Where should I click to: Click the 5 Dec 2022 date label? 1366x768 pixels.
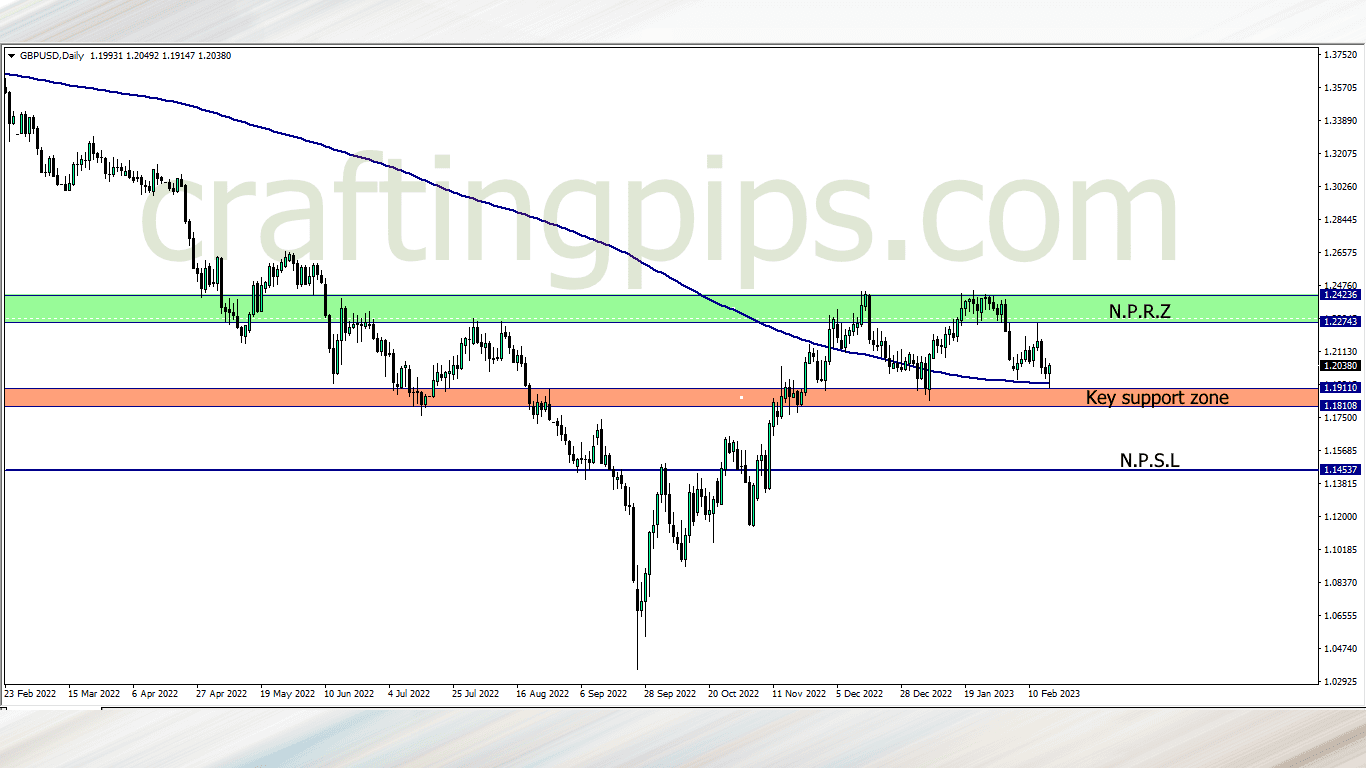point(860,693)
